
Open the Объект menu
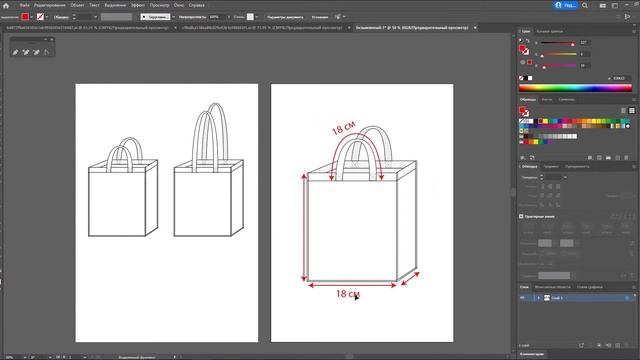tap(77, 5)
